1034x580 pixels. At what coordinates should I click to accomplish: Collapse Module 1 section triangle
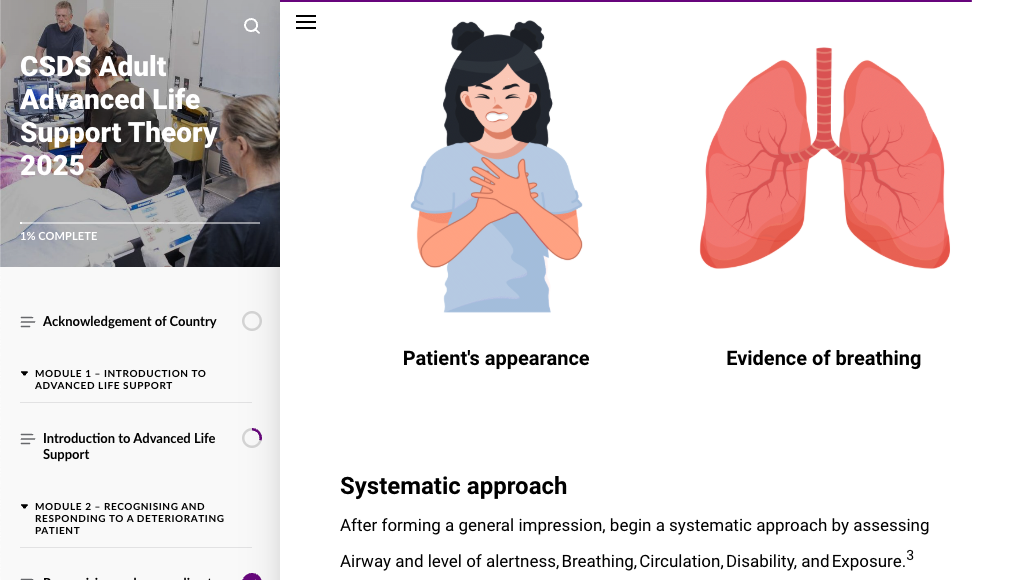click(x=24, y=373)
